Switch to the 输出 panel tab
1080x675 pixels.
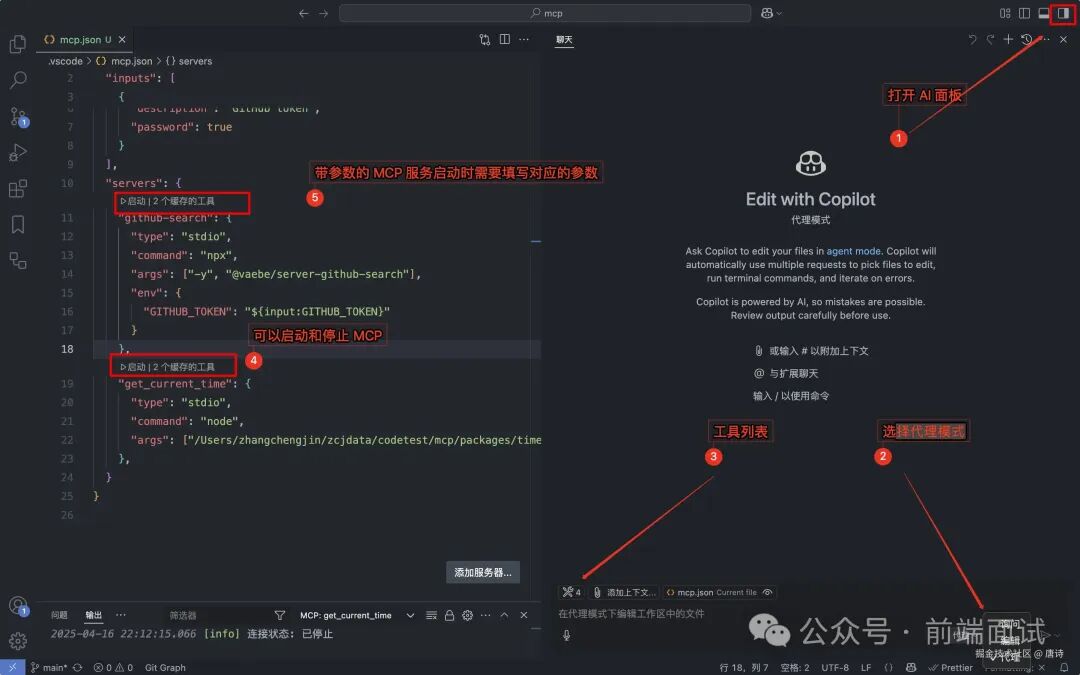tap(94, 615)
